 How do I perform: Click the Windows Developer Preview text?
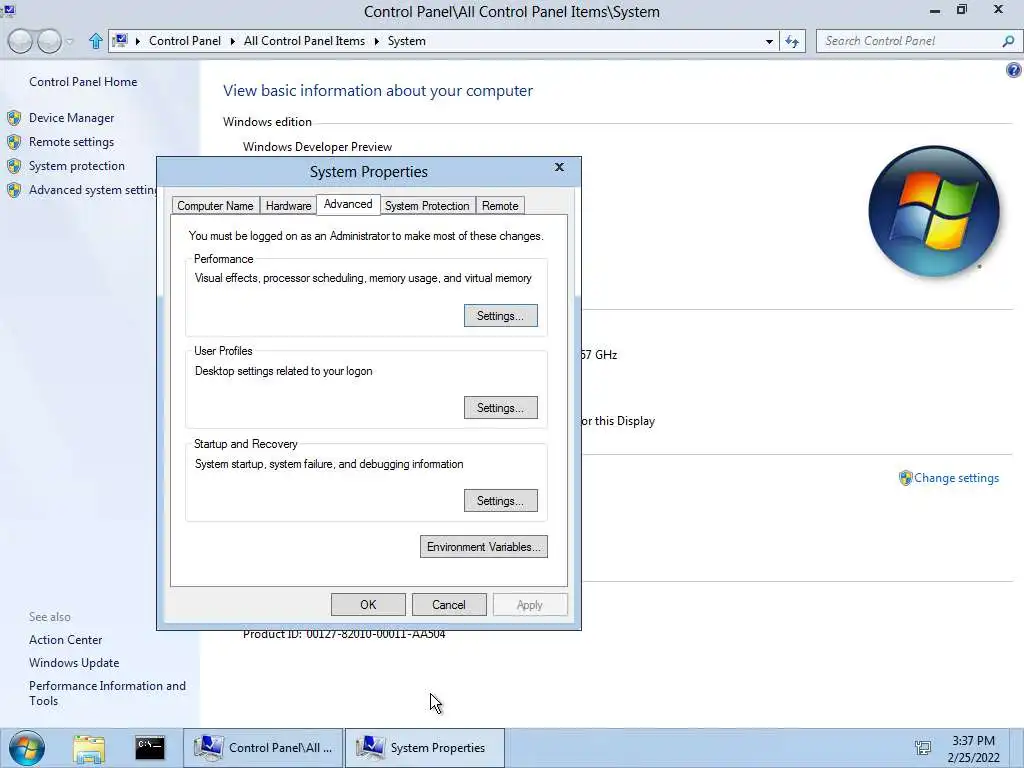[x=317, y=147]
